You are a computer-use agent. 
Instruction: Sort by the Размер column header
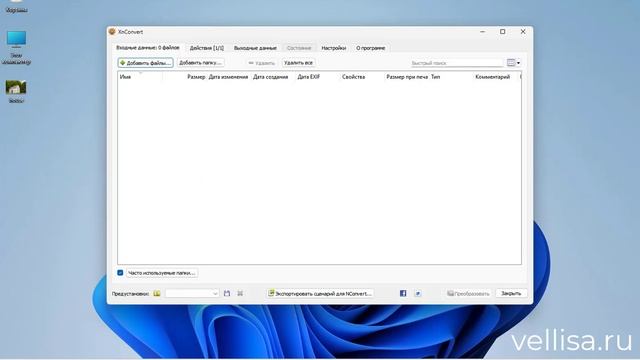coord(184,77)
